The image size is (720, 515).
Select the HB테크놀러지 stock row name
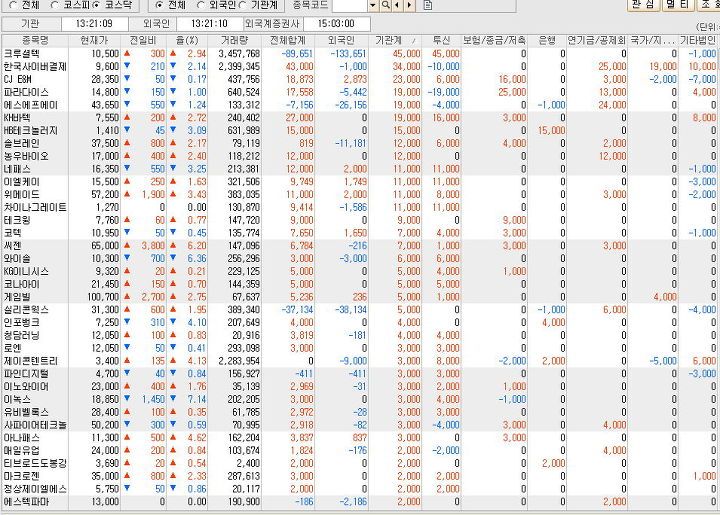click(x=30, y=131)
